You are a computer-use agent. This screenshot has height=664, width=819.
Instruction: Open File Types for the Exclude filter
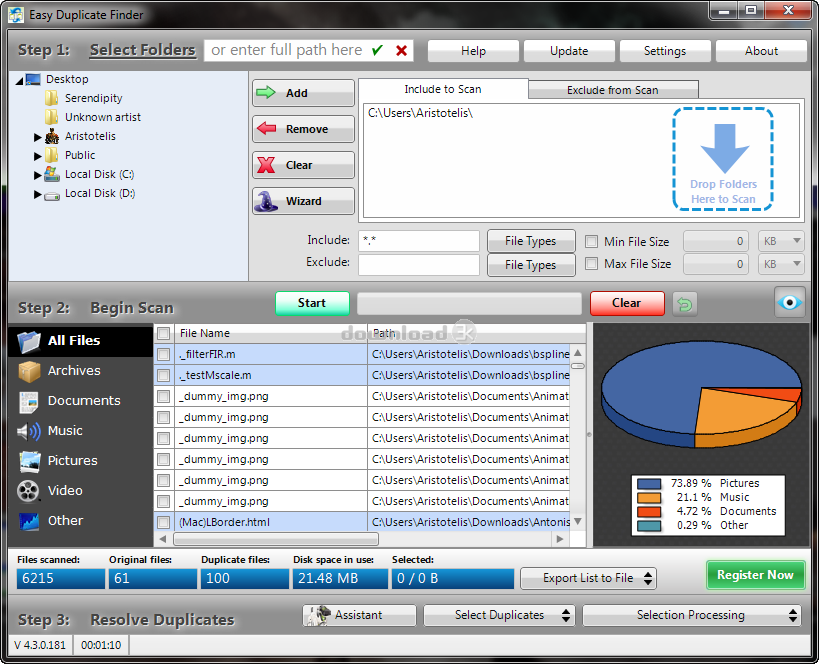click(531, 265)
